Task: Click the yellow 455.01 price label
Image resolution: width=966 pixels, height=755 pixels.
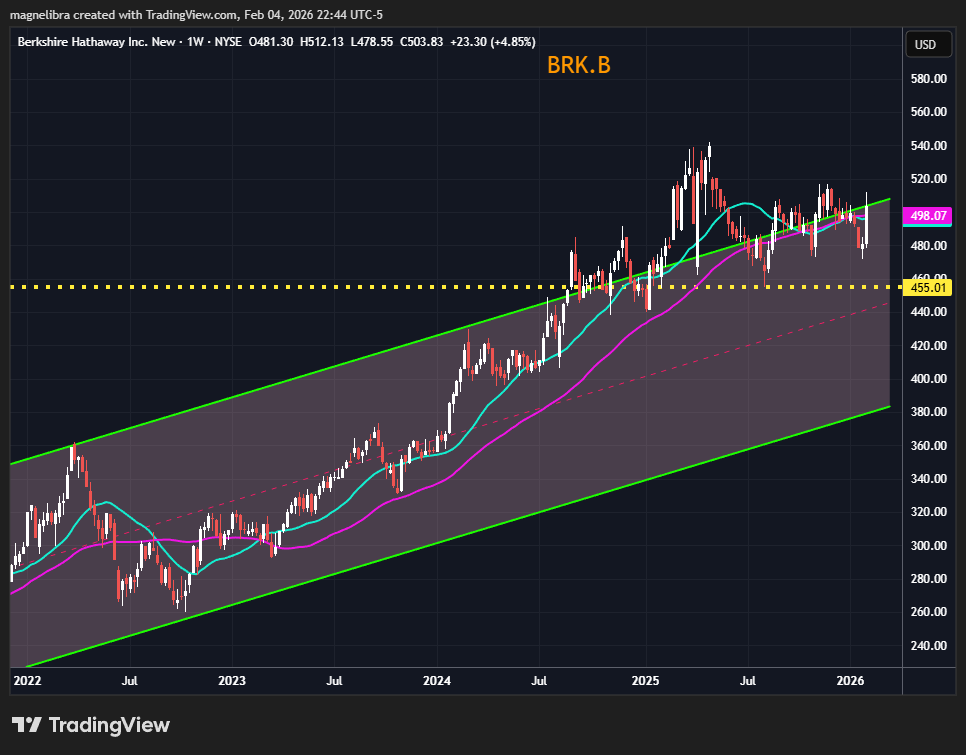Action: (927, 288)
